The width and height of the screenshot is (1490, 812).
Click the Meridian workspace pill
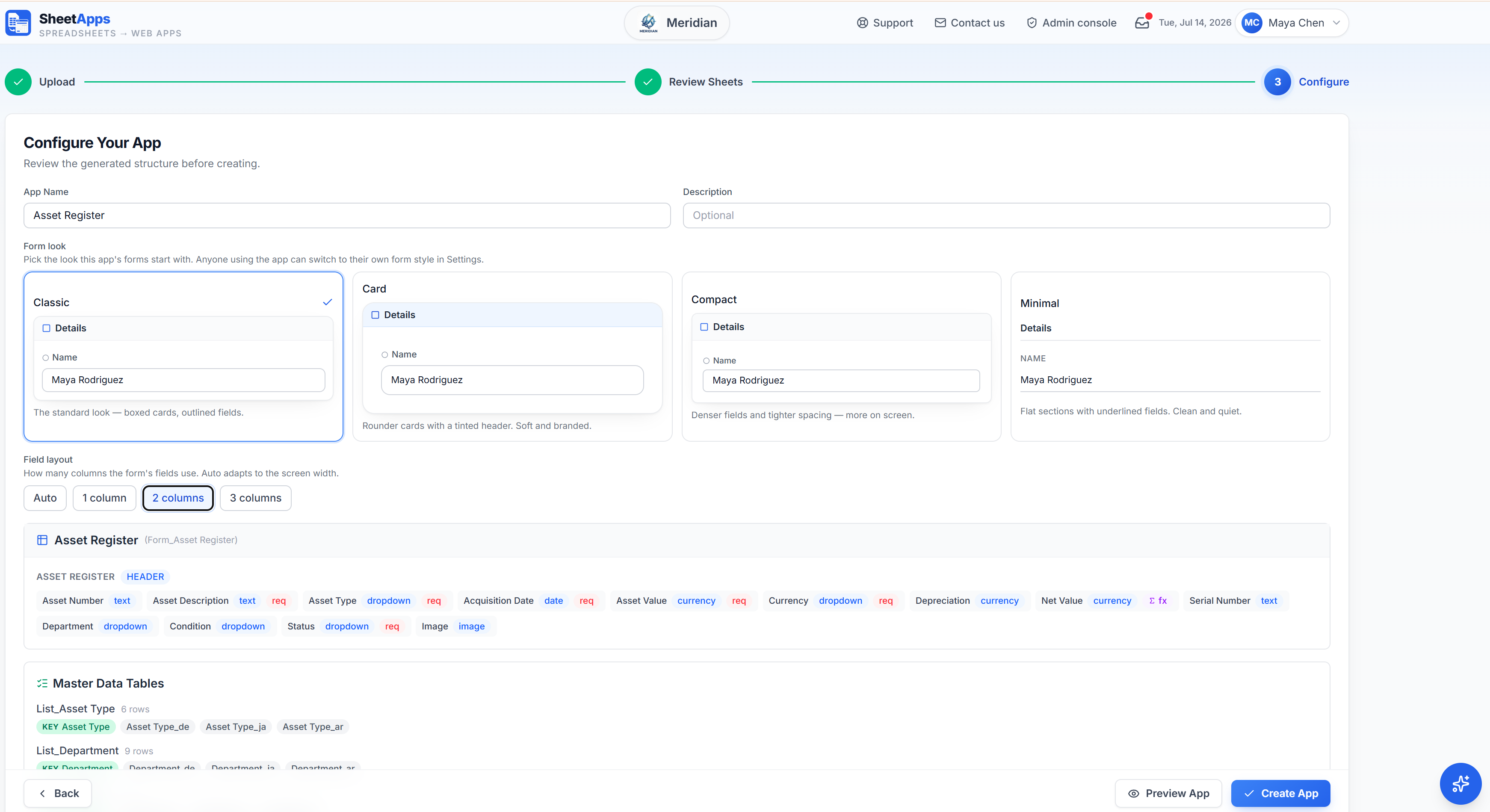coord(677,23)
